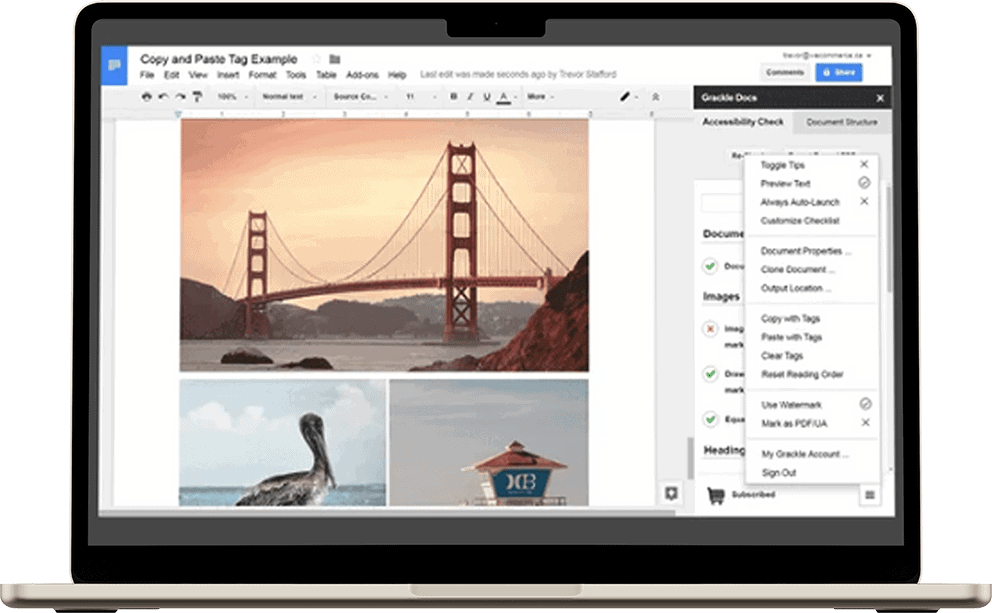Open the Help menu
The height and width of the screenshot is (613, 992).
pyautogui.click(x=397, y=75)
